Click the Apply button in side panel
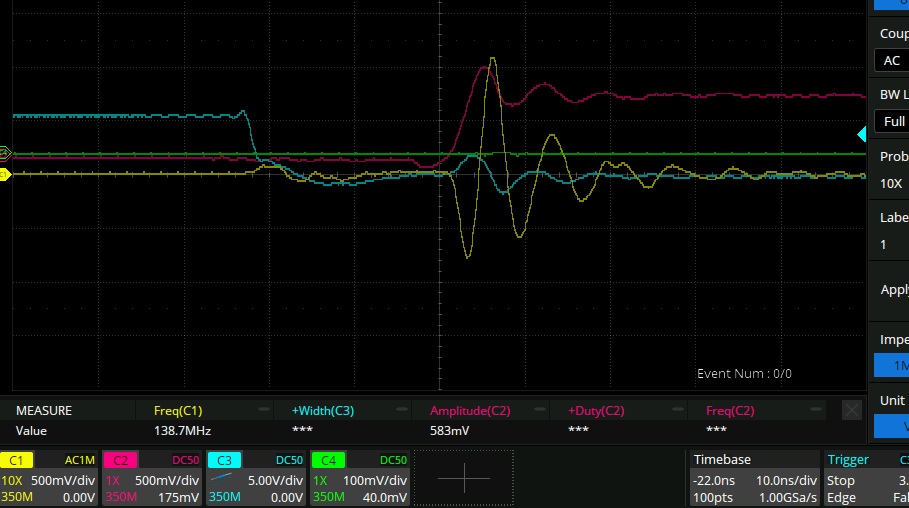Screen dimensions: 909x508 coord(893,290)
